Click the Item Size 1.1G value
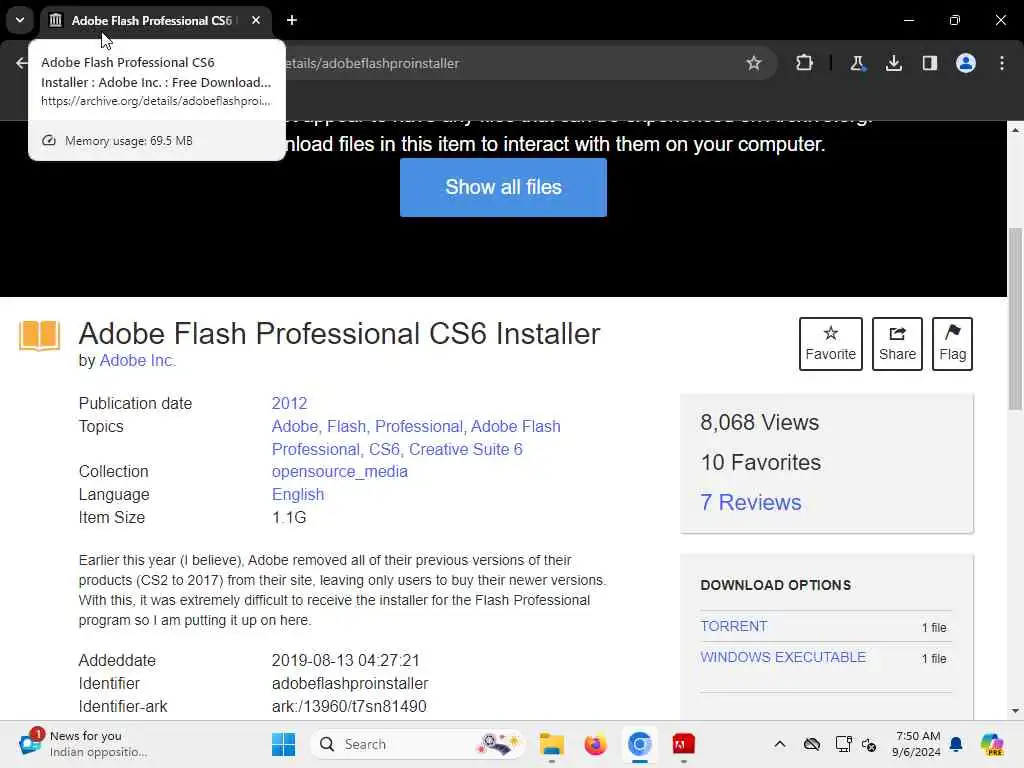 point(289,517)
